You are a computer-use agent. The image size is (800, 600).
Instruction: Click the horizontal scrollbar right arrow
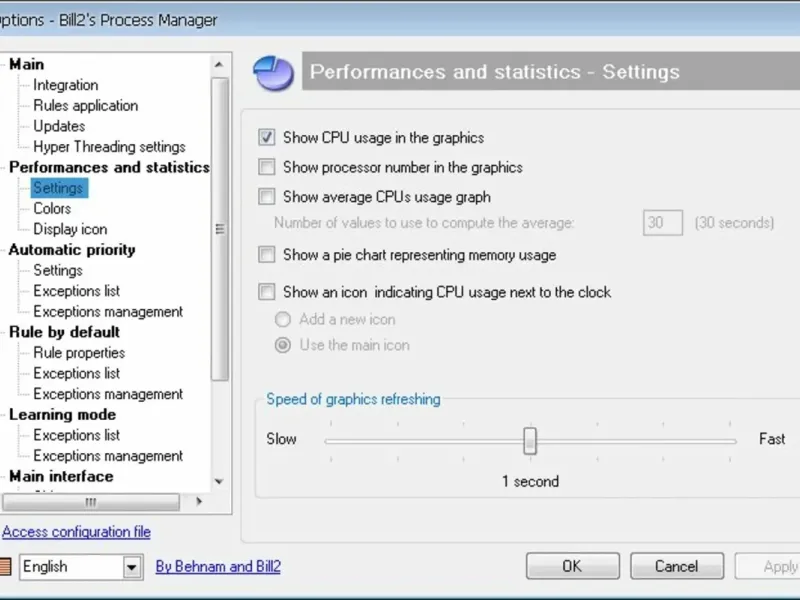(x=199, y=502)
